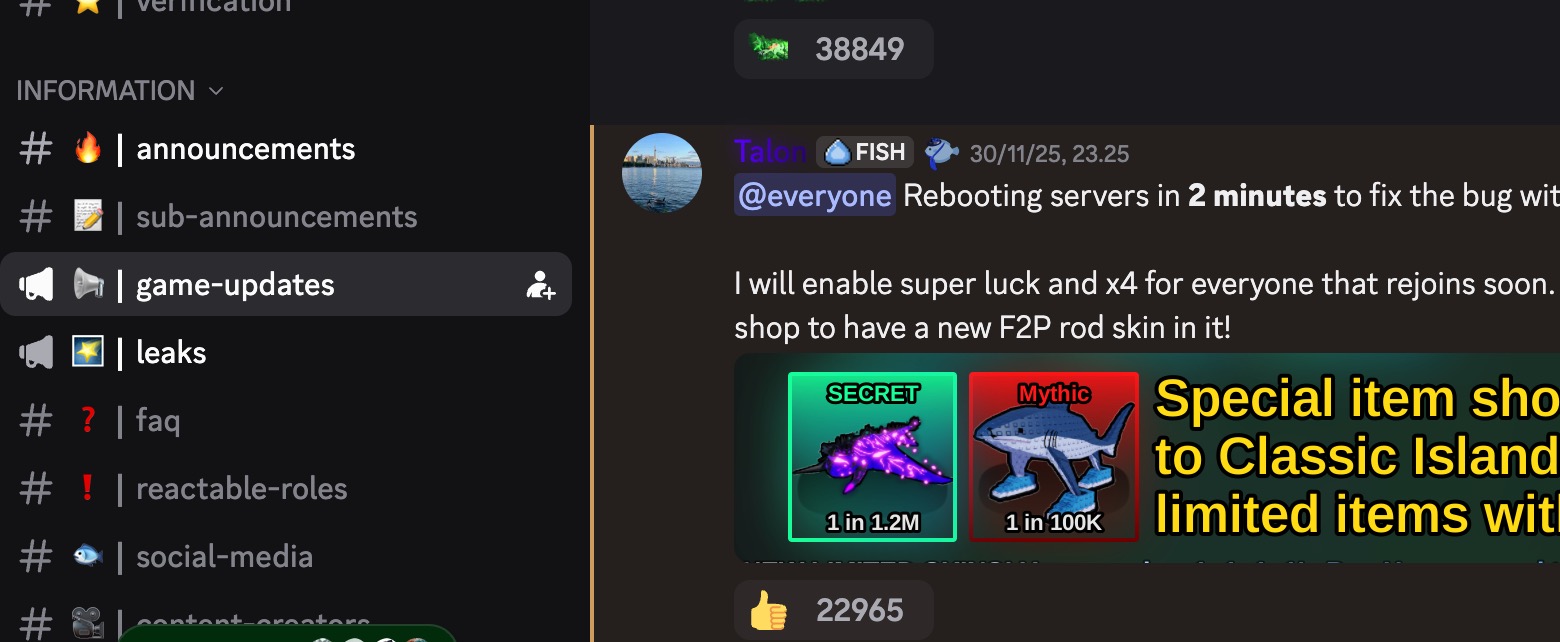Open the SECRET 1 in 1.2M image

tap(873, 457)
